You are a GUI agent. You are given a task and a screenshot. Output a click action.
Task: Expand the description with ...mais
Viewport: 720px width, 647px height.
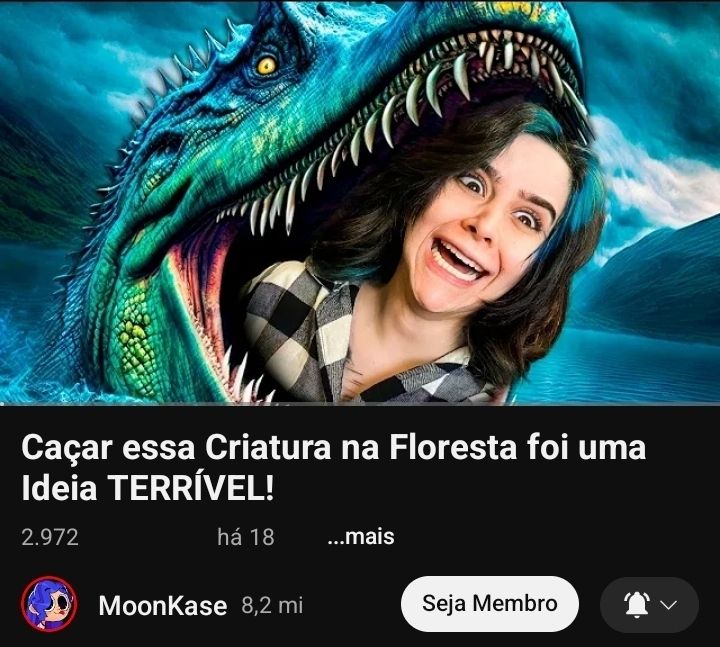[361, 536]
